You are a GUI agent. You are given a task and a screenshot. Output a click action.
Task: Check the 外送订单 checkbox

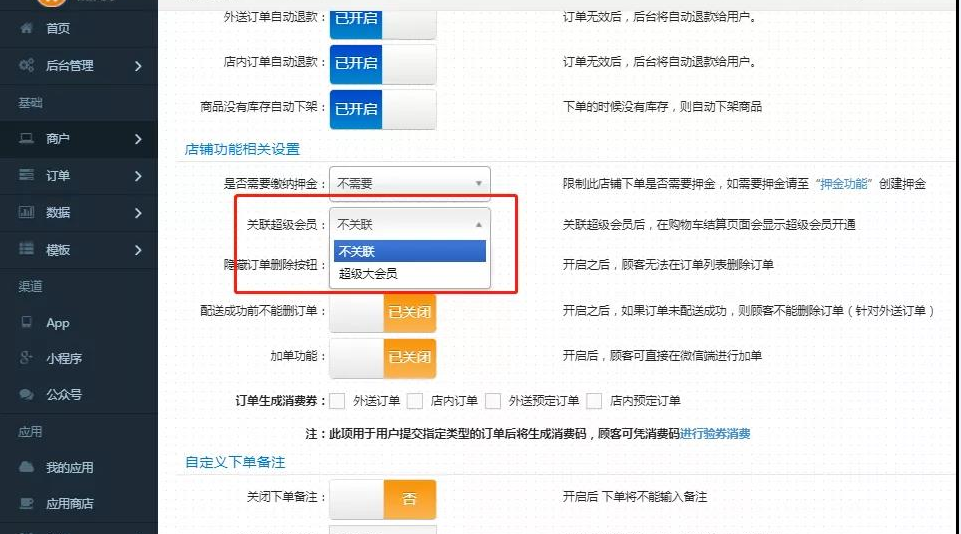[x=337, y=401]
